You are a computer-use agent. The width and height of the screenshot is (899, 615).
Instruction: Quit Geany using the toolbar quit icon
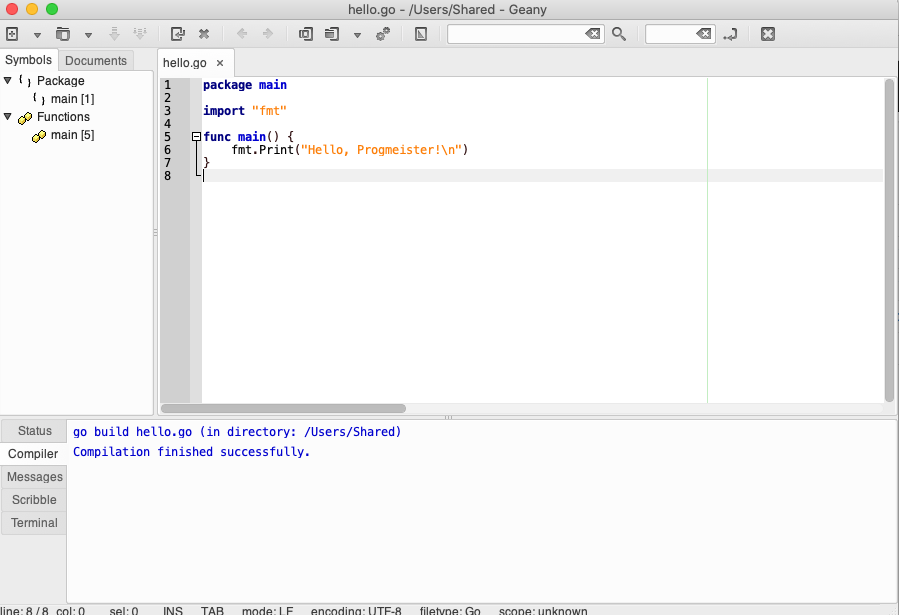coord(768,34)
